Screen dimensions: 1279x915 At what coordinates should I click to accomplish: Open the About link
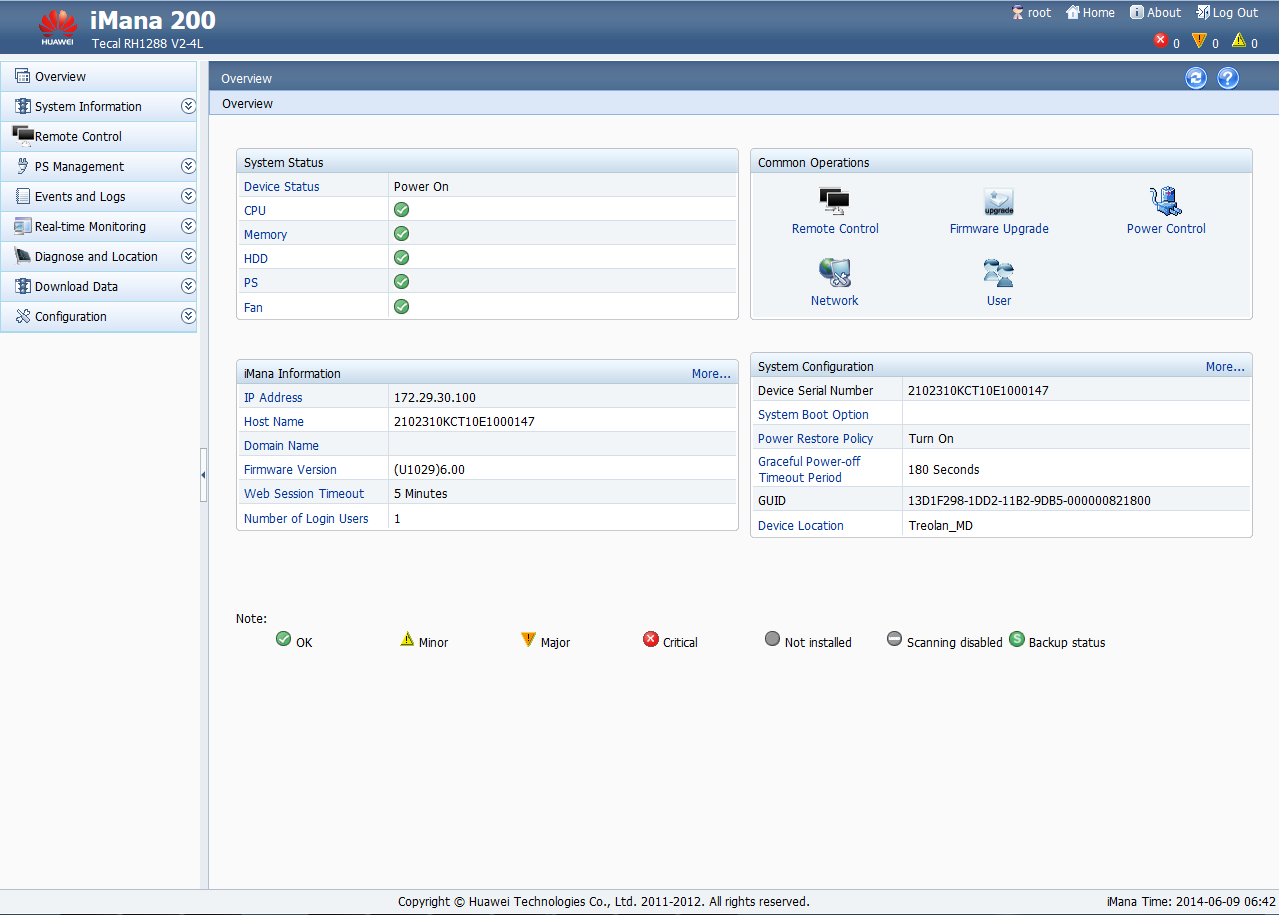[x=1155, y=13]
